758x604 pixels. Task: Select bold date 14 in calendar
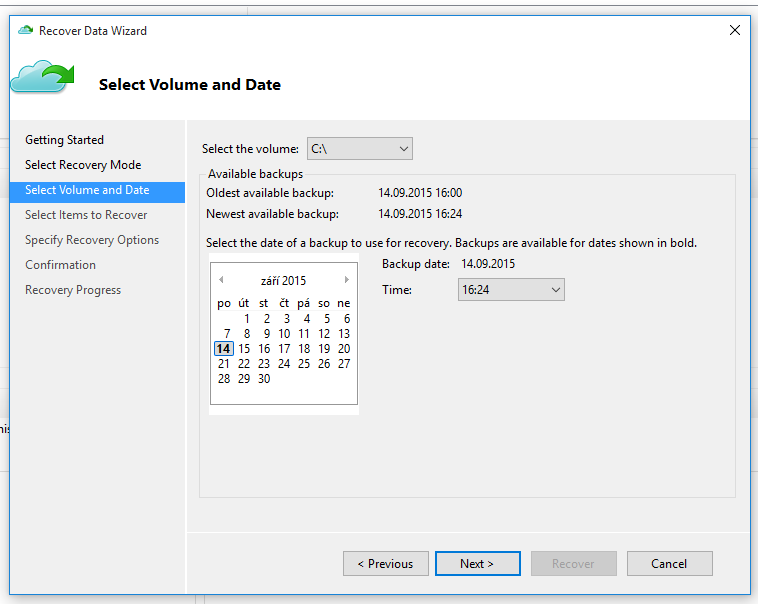point(223,349)
